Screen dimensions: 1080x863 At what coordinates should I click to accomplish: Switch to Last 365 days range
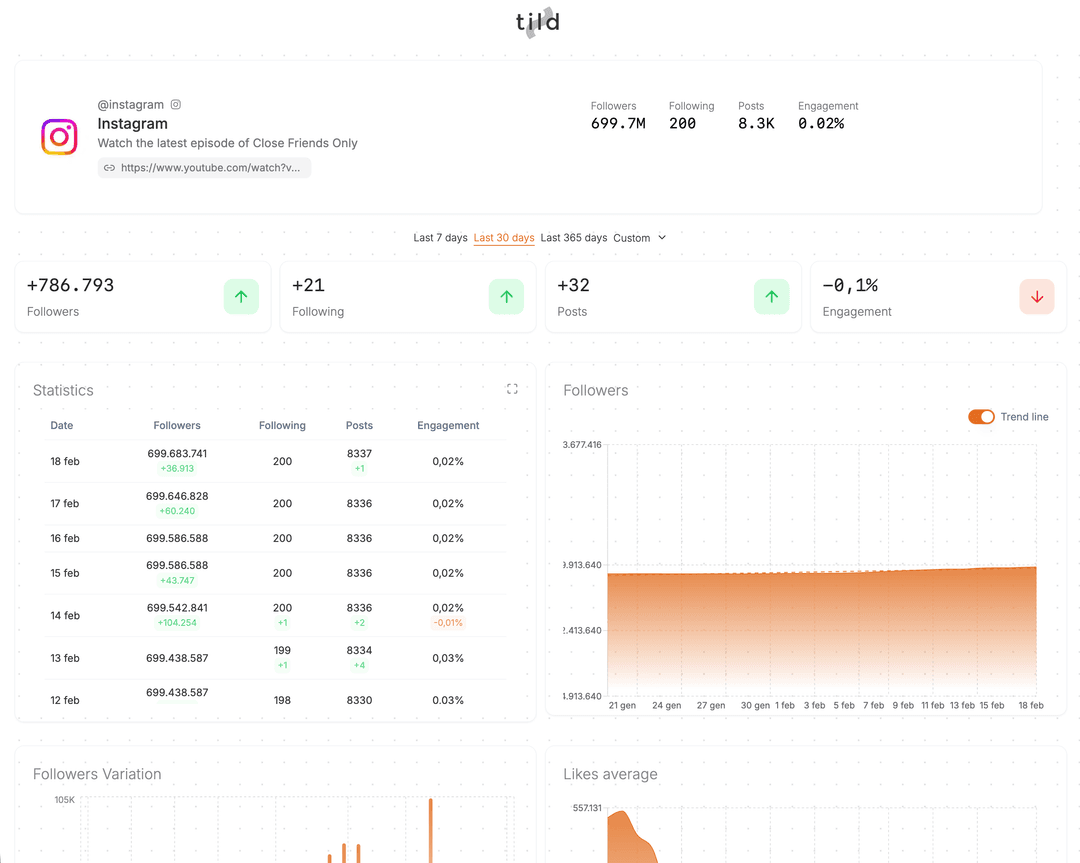point(574,238)
